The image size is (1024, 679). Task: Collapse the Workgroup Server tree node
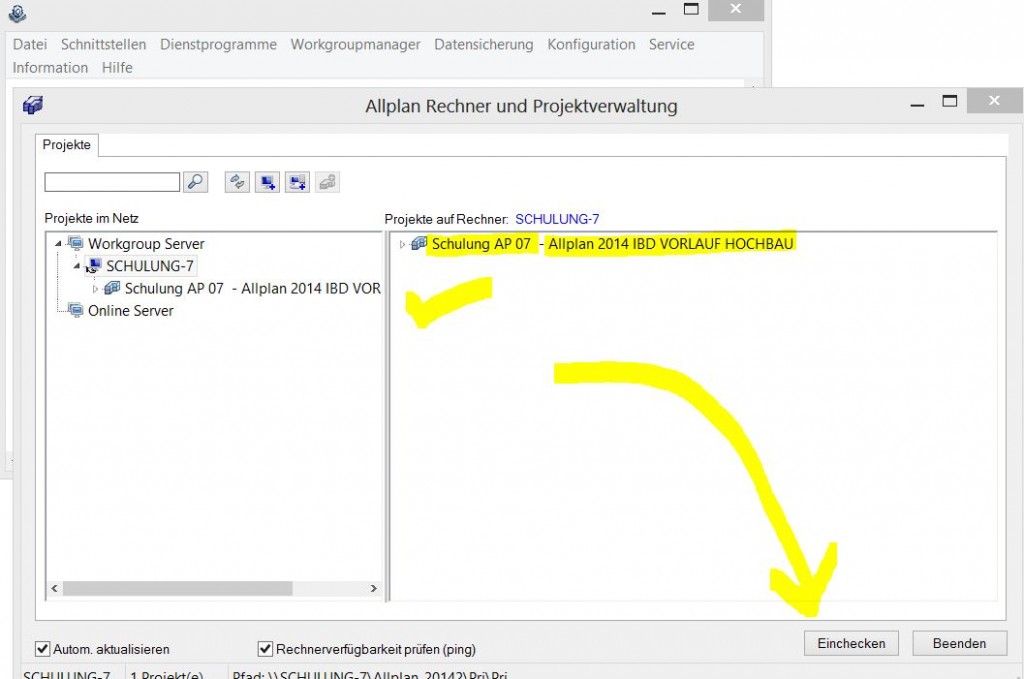point(59,244)
